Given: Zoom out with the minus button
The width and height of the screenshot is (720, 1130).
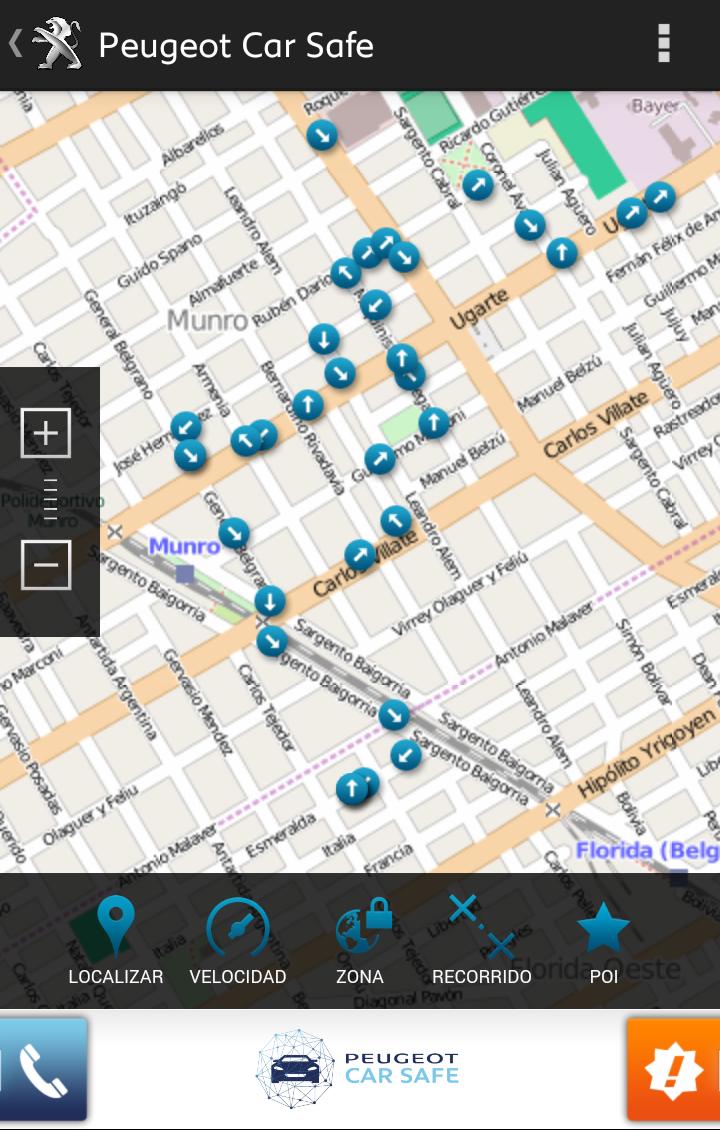Looking at the screenshot, I should tap(45, 564).
